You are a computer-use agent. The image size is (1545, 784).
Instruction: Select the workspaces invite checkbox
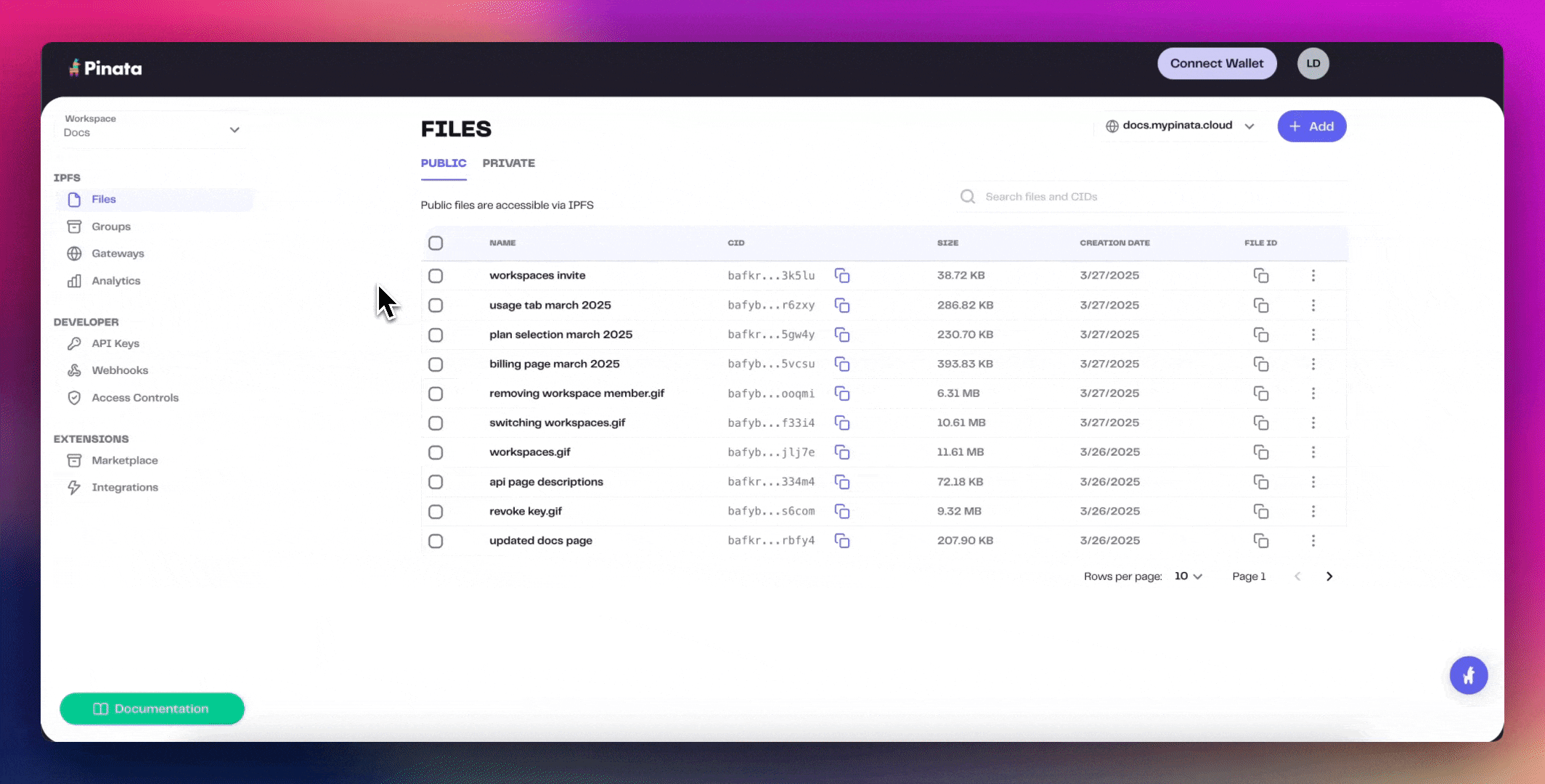pos(436,276)
